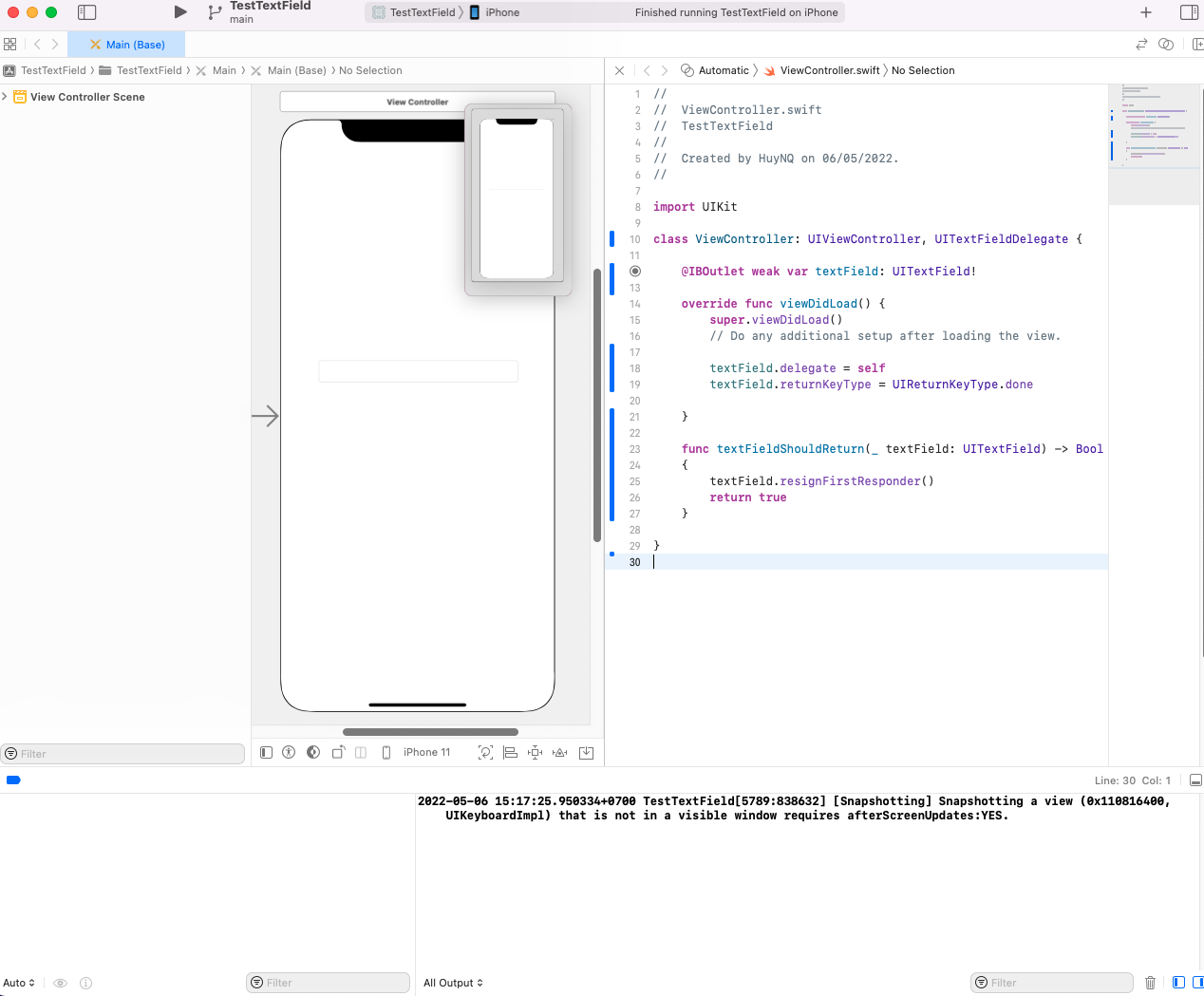
Task: Hide the navigator panel using the sidebar toggle
Action: [x=86, y=12]
